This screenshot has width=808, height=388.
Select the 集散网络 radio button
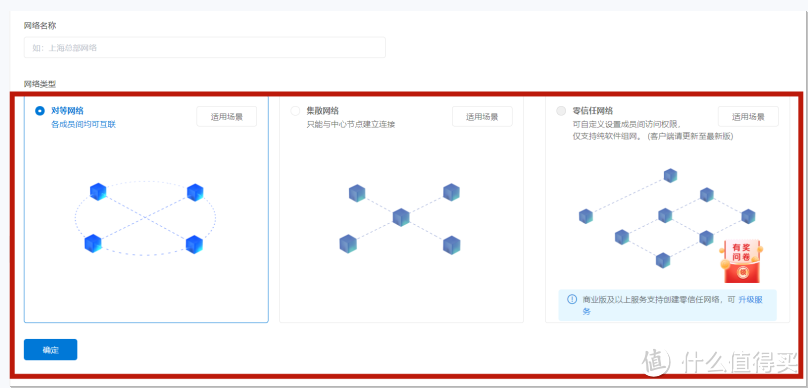pyautogui.click(x=295, y=111)
